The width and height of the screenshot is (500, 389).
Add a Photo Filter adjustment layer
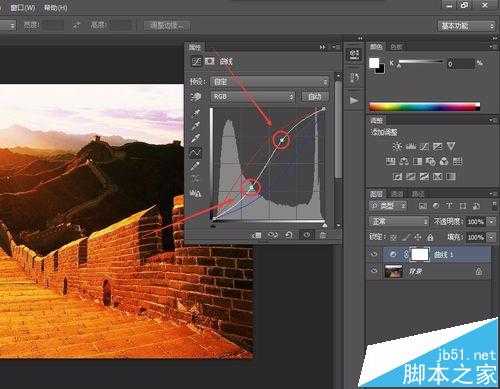431,161
